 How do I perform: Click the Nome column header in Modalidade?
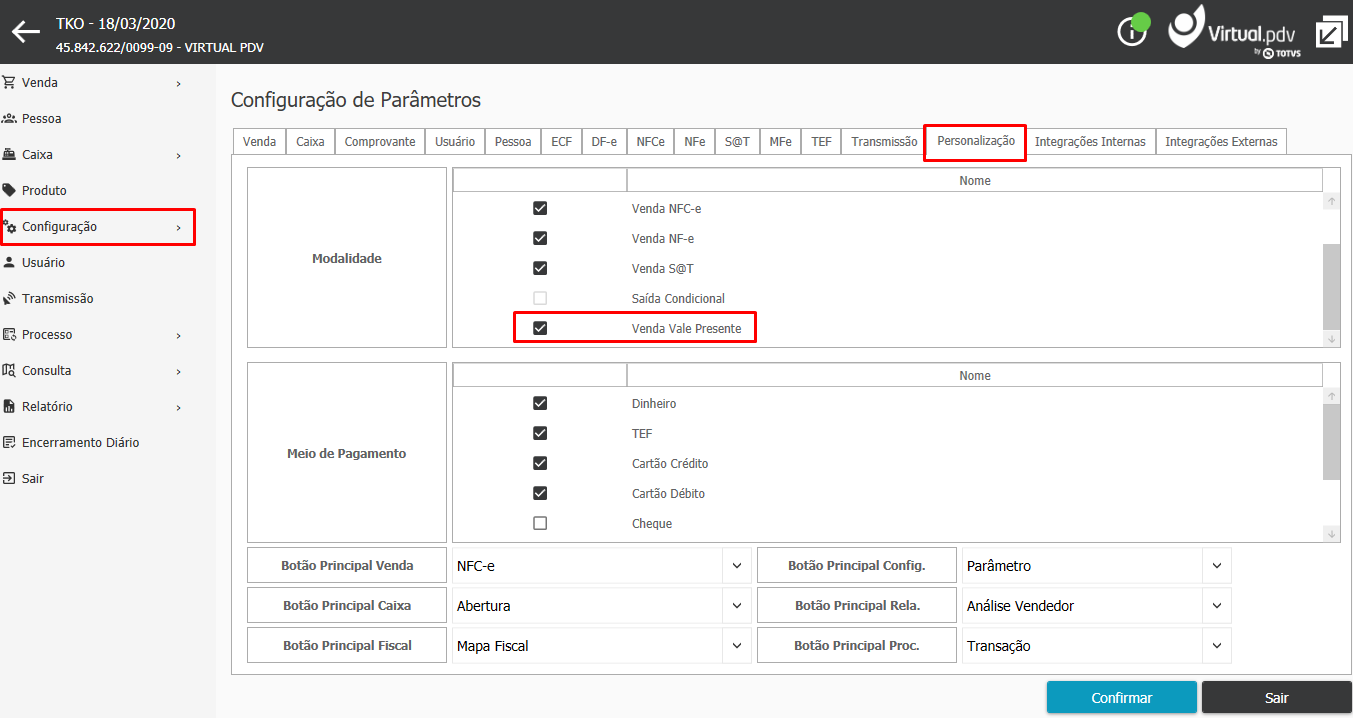[974, 181]
